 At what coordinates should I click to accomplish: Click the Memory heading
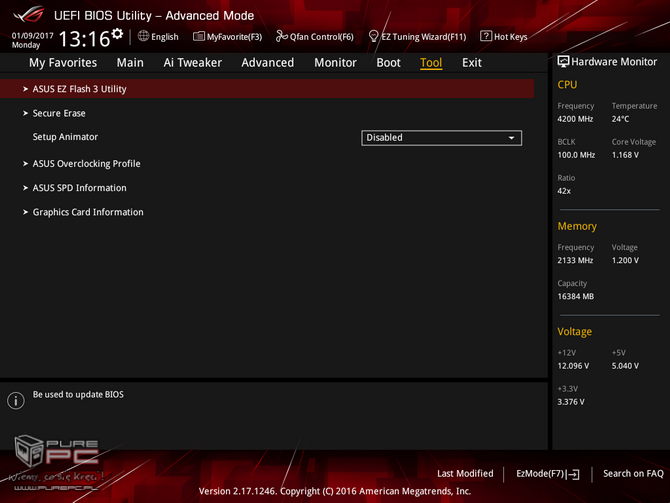(x=577, y=226)
